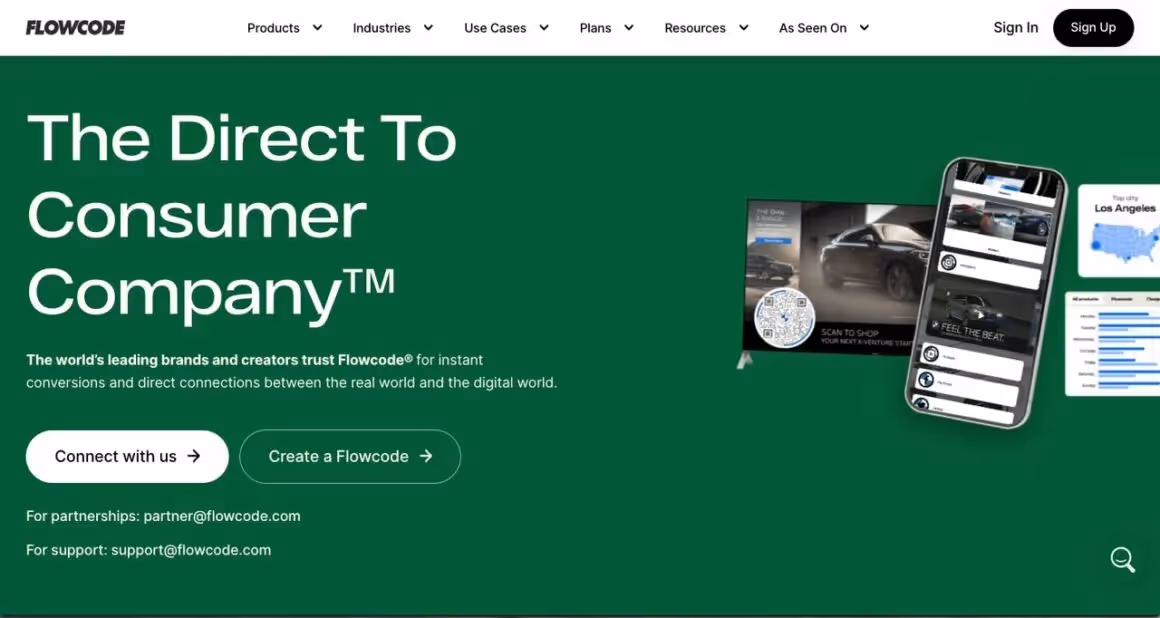1160x618 pixels.
Task: Open the partner@flowcode.com email link
Action: coord(222,516)
